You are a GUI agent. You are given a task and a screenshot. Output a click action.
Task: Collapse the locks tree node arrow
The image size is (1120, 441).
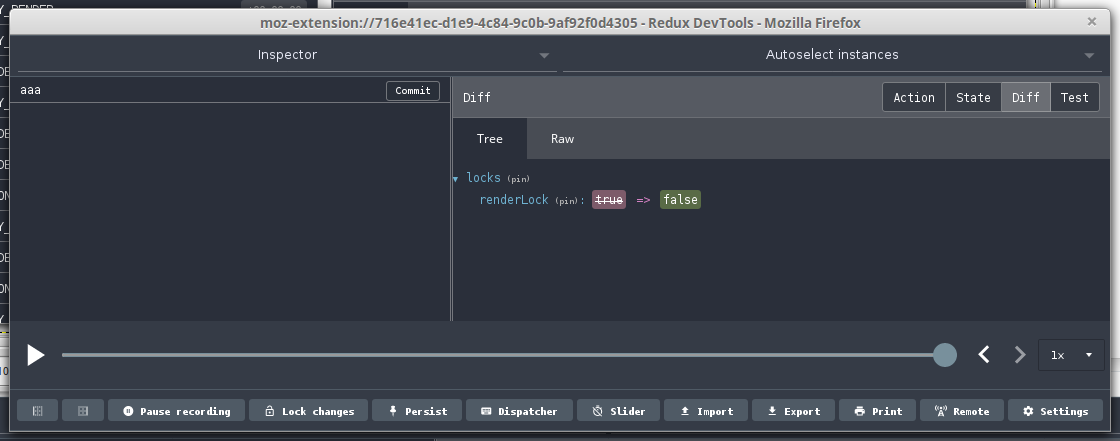[456, 179]
